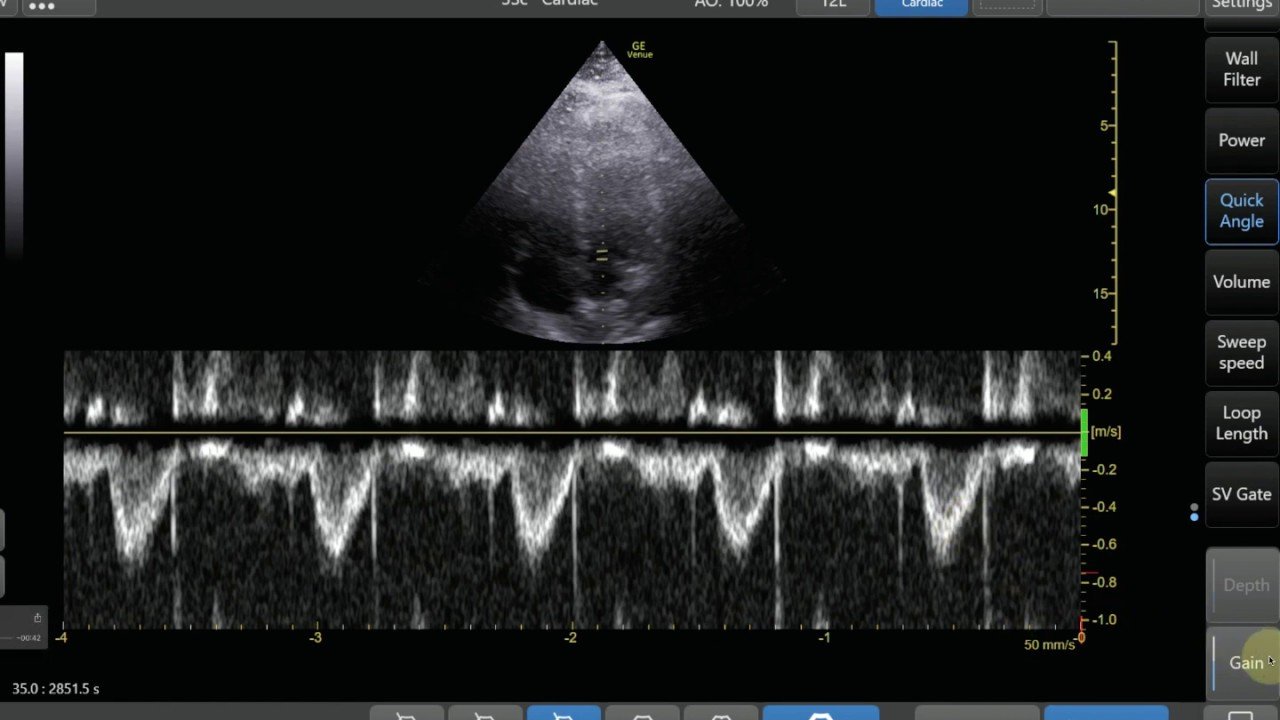
Task: Open the Loop Length option
Action: click(1241, 423)
